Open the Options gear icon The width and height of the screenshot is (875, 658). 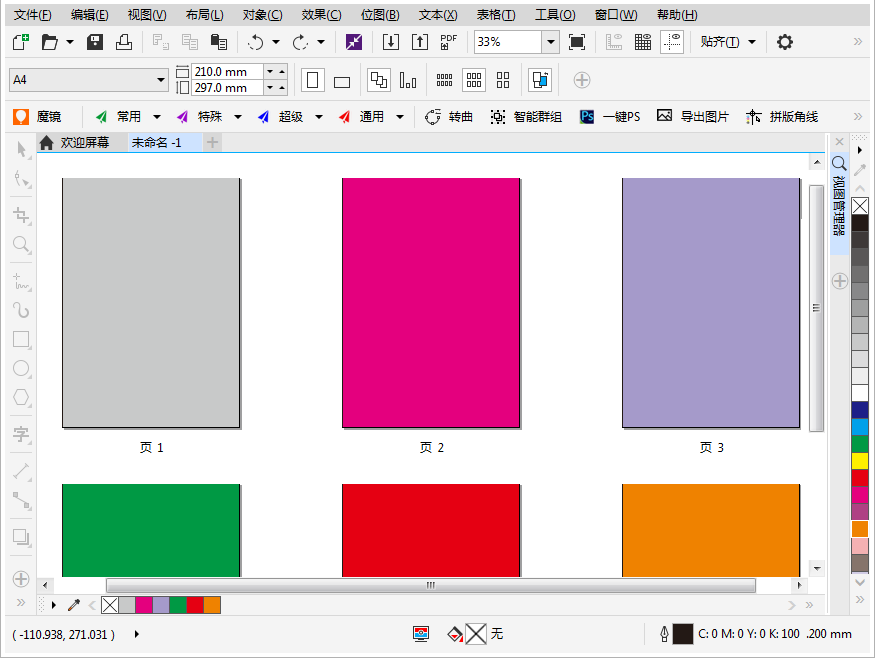tap(785, 42)
